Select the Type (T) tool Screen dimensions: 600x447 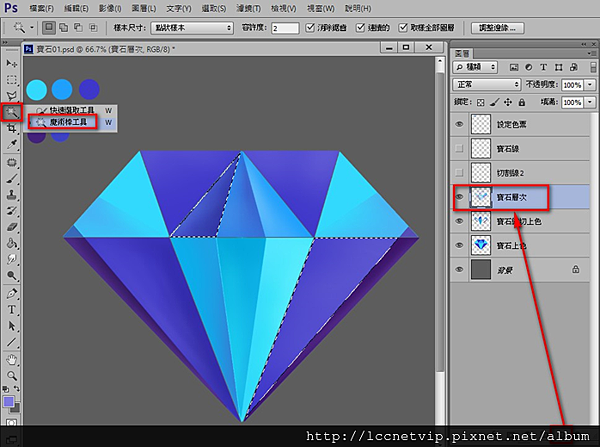pos(12,310)
